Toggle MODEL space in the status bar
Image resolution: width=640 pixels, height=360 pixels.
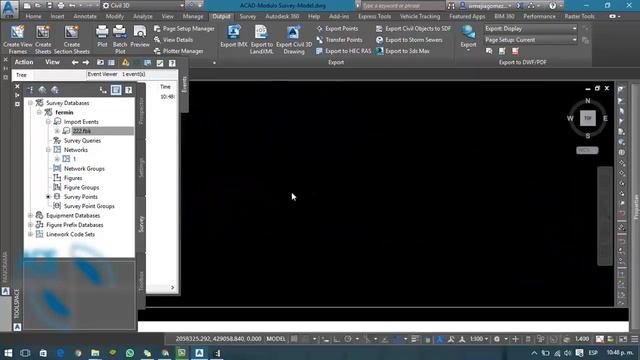pyautogui.click(x=276, y=339)
